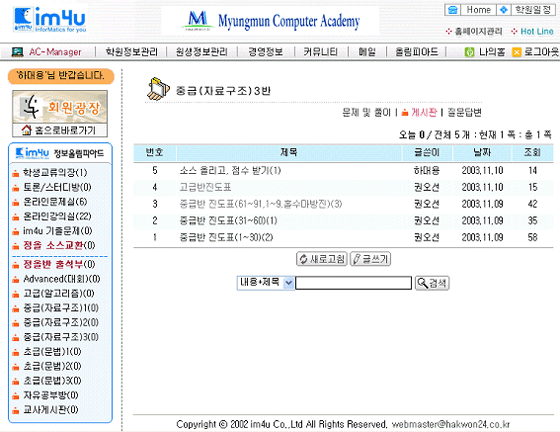Click the im4u logo at top left
The height and width of the screenshot is (432, 560).
[50, 20]
